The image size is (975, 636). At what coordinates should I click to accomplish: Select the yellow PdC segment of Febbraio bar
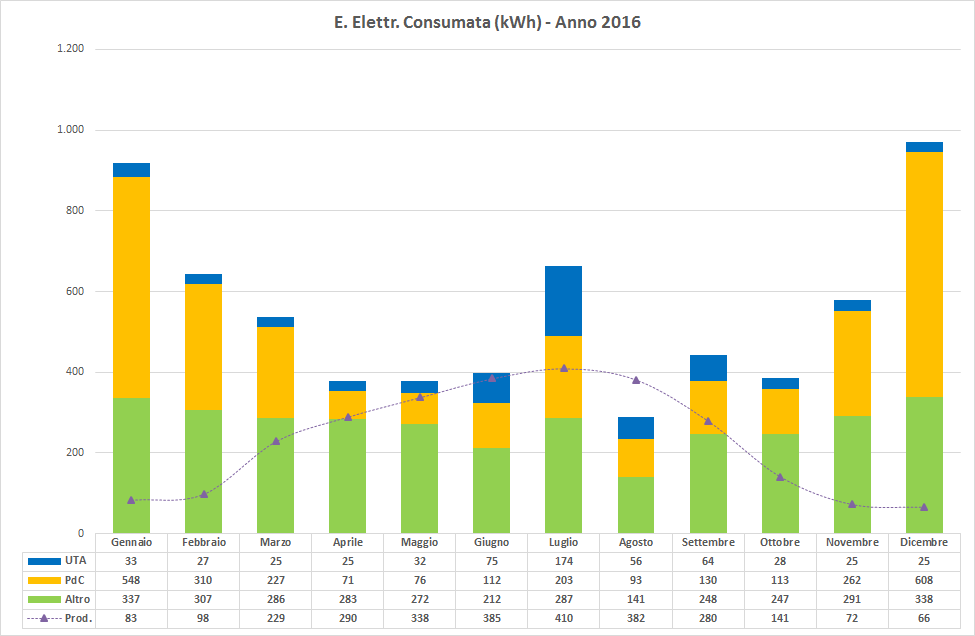click(x=204, y=346)
